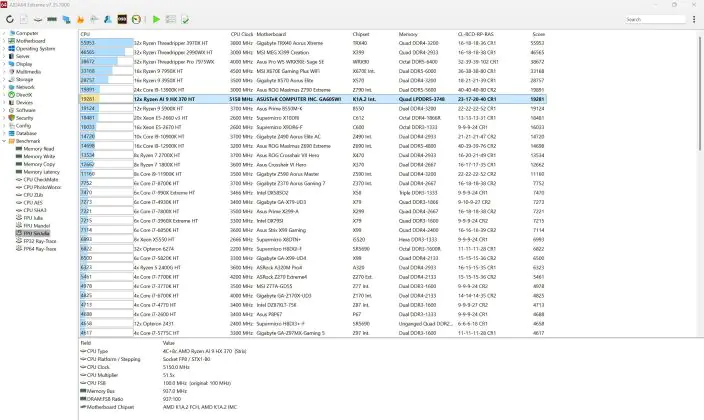This screenshot has height=420, width=704.
Task: Open the FPU Mandel benchmark
Action: pos(36,225)
